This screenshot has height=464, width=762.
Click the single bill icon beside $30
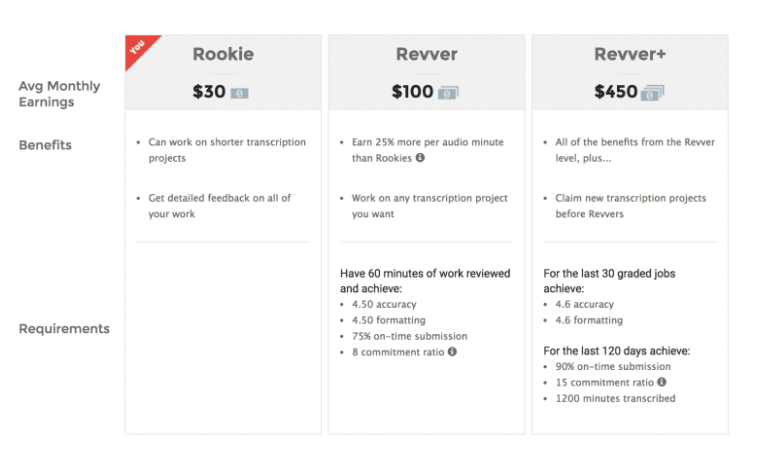click(239, 93)
